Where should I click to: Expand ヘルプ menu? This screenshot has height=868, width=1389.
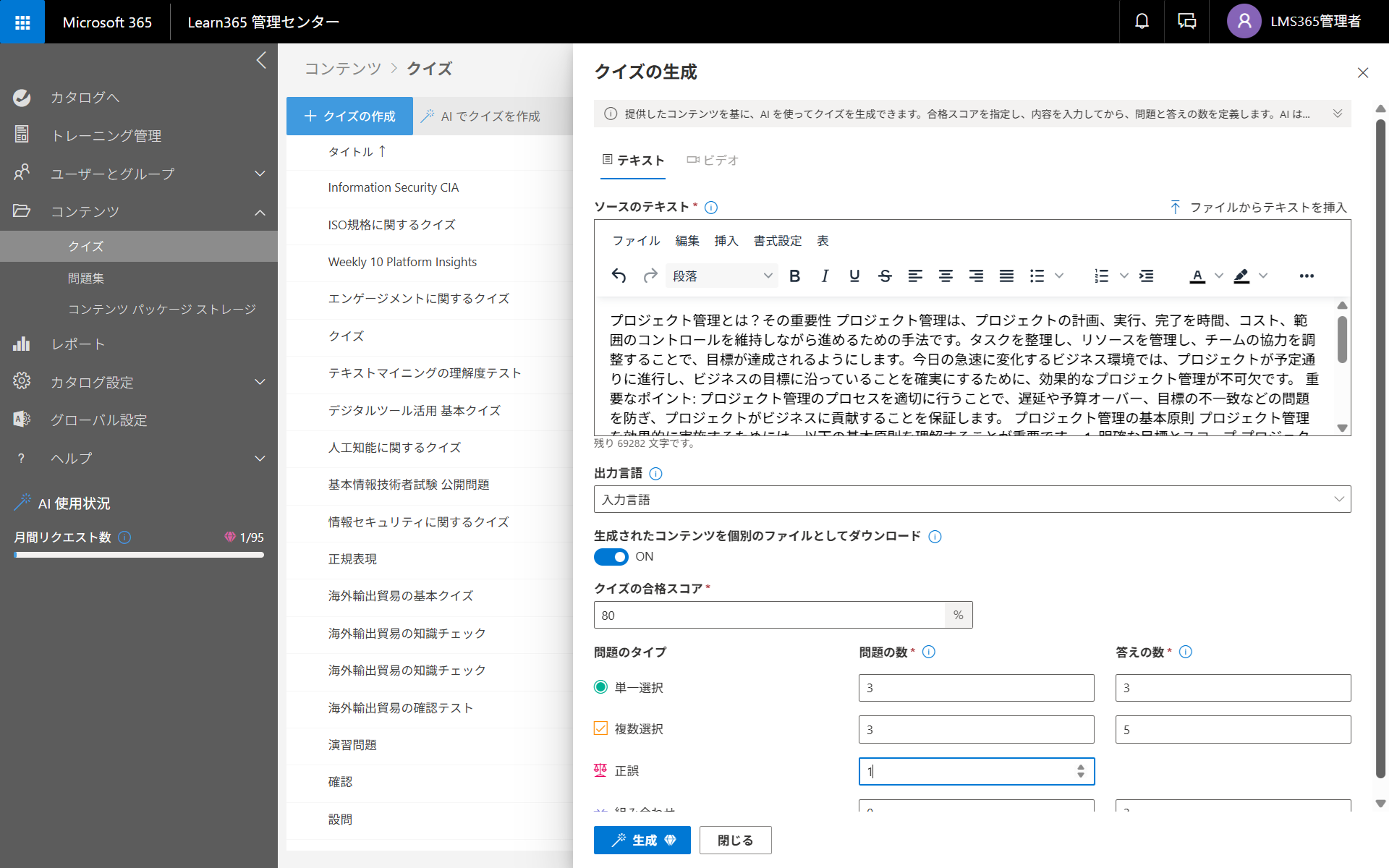pos(260,458)
